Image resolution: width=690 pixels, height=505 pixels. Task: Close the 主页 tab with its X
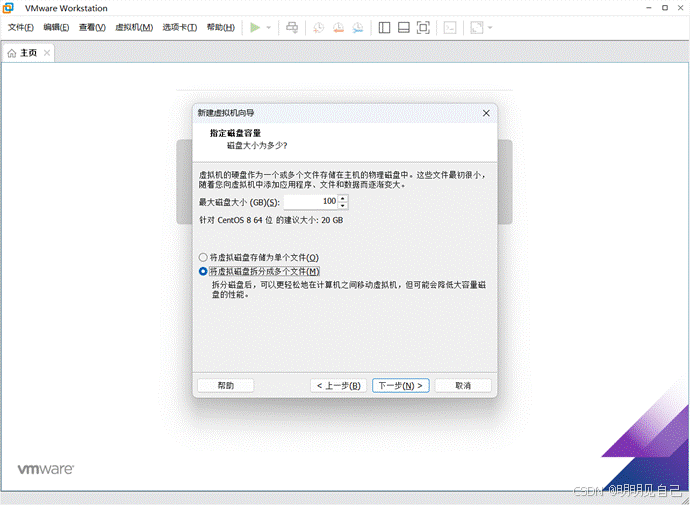tap(47, 53)
